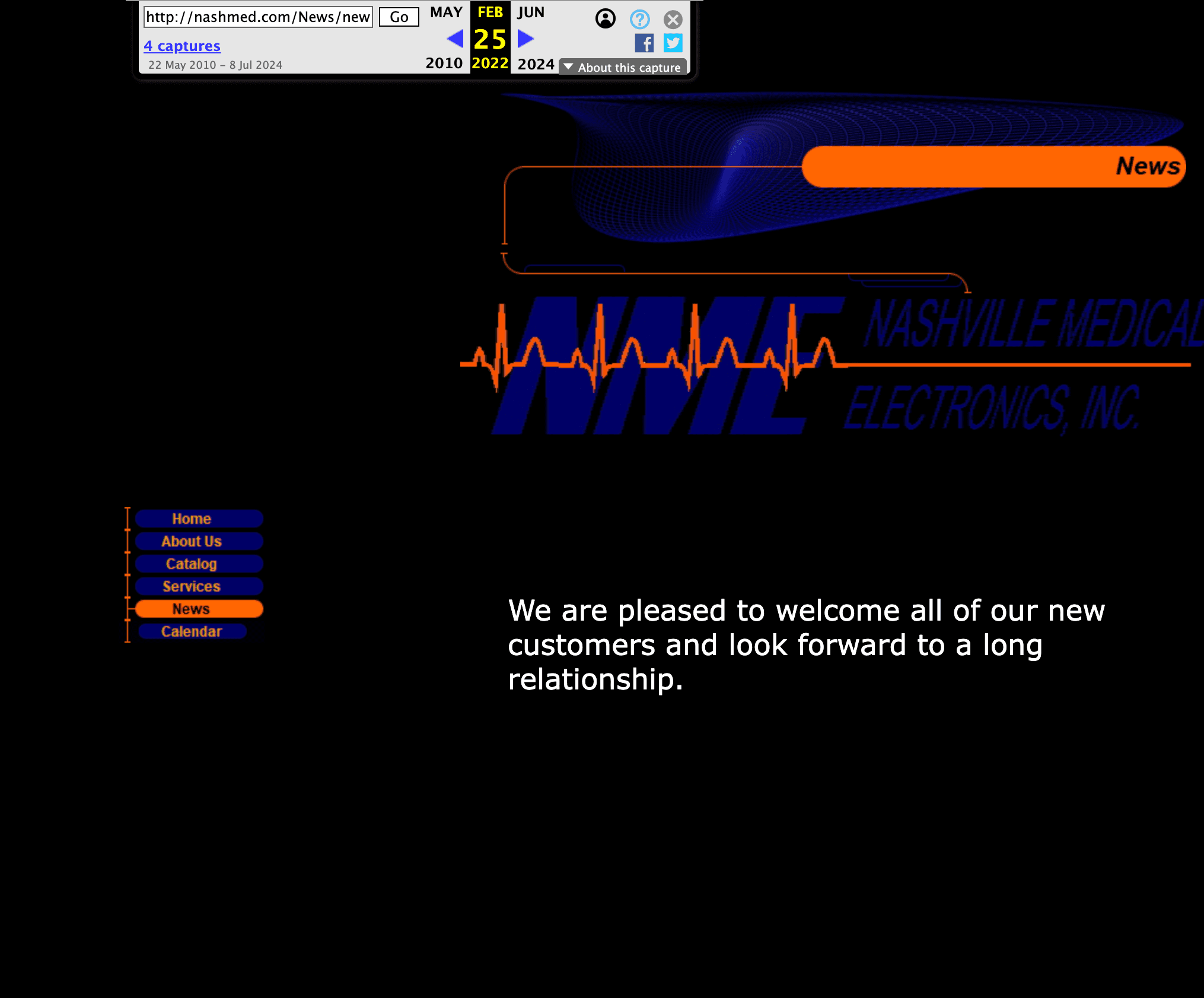Close the Wayback toolbar with X icon
Image resolution: width=1204 pixels, height=998 pixels.
coord(673,20)
